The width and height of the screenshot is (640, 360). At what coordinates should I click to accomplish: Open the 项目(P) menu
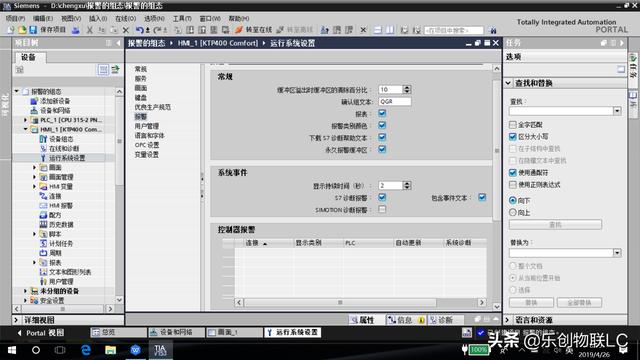pos(16,18)
